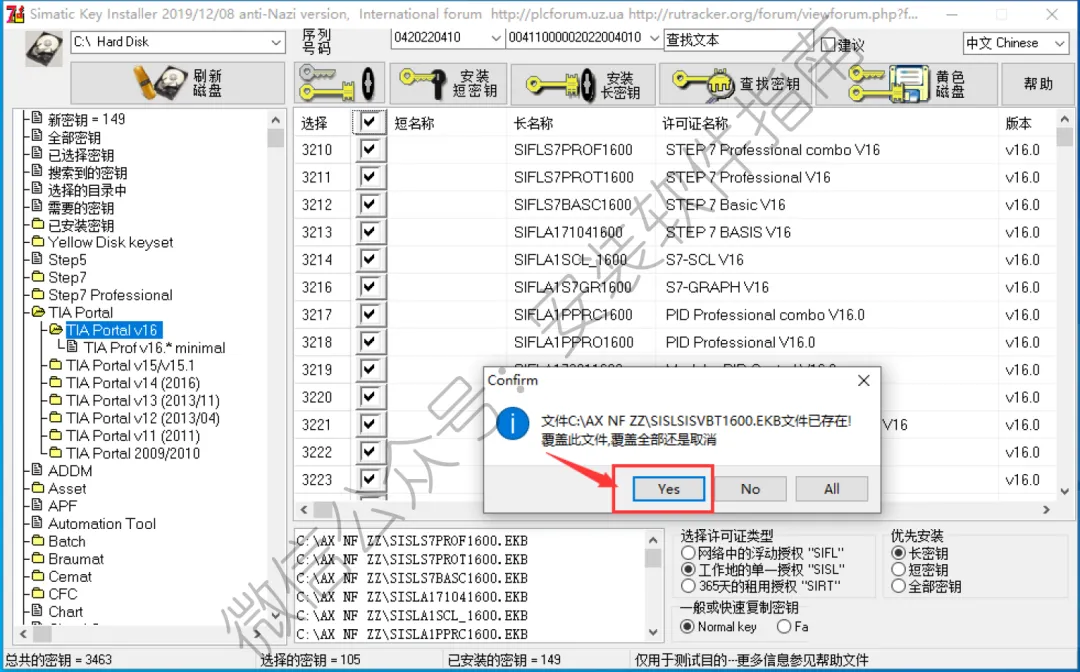Select the 全部密钥 priority radio option
The height and width of the screenshot is (672, 1080).
click(898, 586)
